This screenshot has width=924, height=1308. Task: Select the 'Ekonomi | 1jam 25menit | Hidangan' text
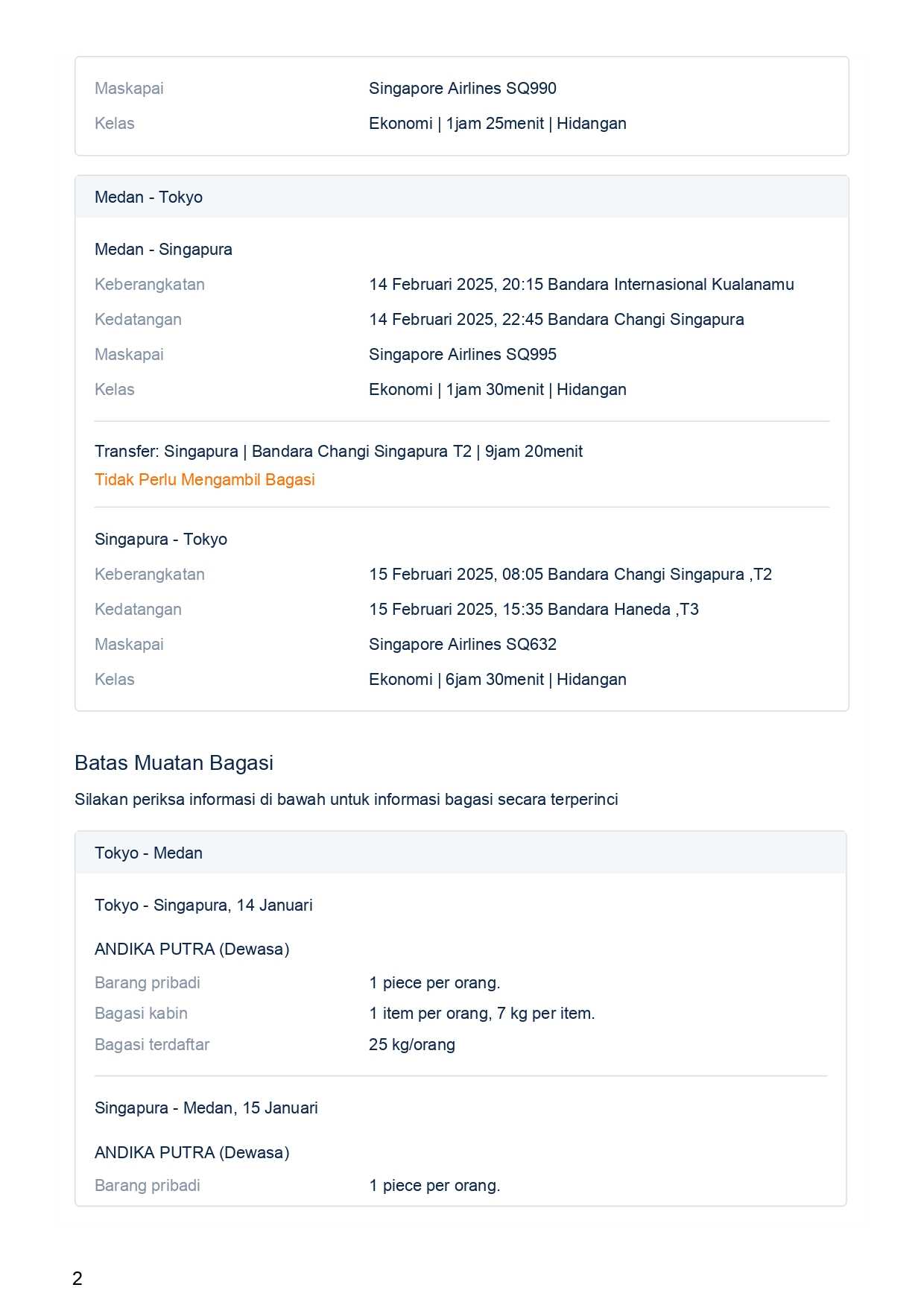(x=497, y=123)
